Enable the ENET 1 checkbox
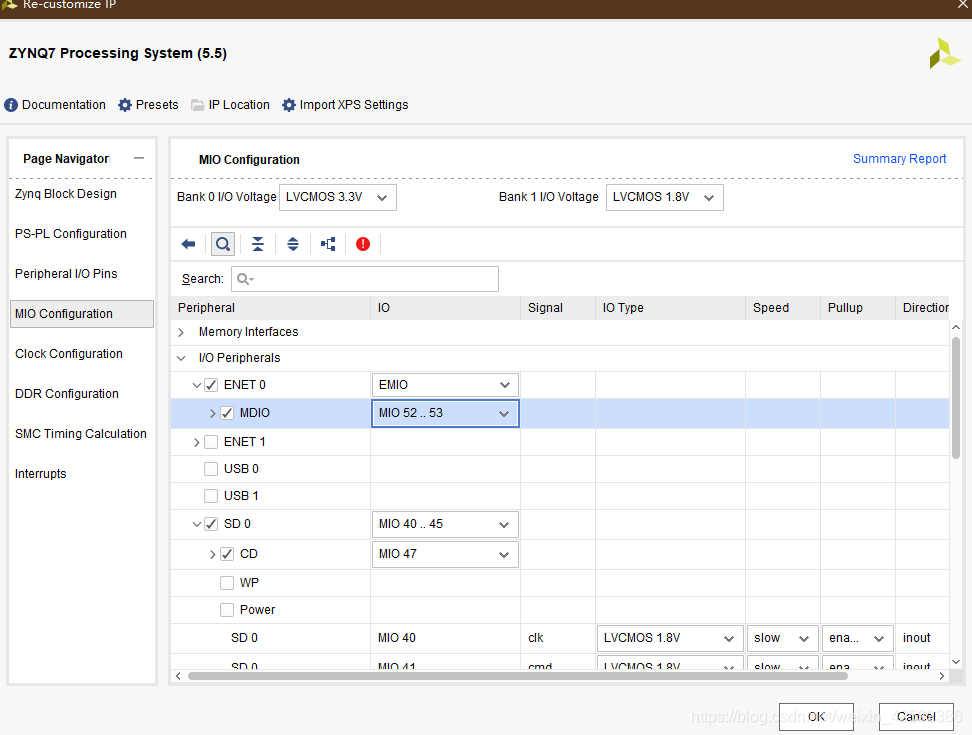Screen dimensions: 972x735 coord(211,442)
